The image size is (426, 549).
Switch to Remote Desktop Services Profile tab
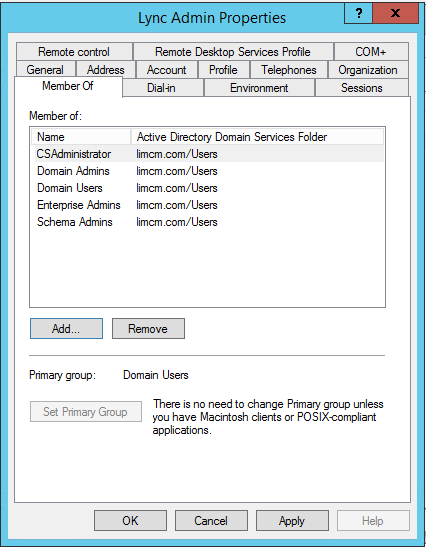point(233,52)
